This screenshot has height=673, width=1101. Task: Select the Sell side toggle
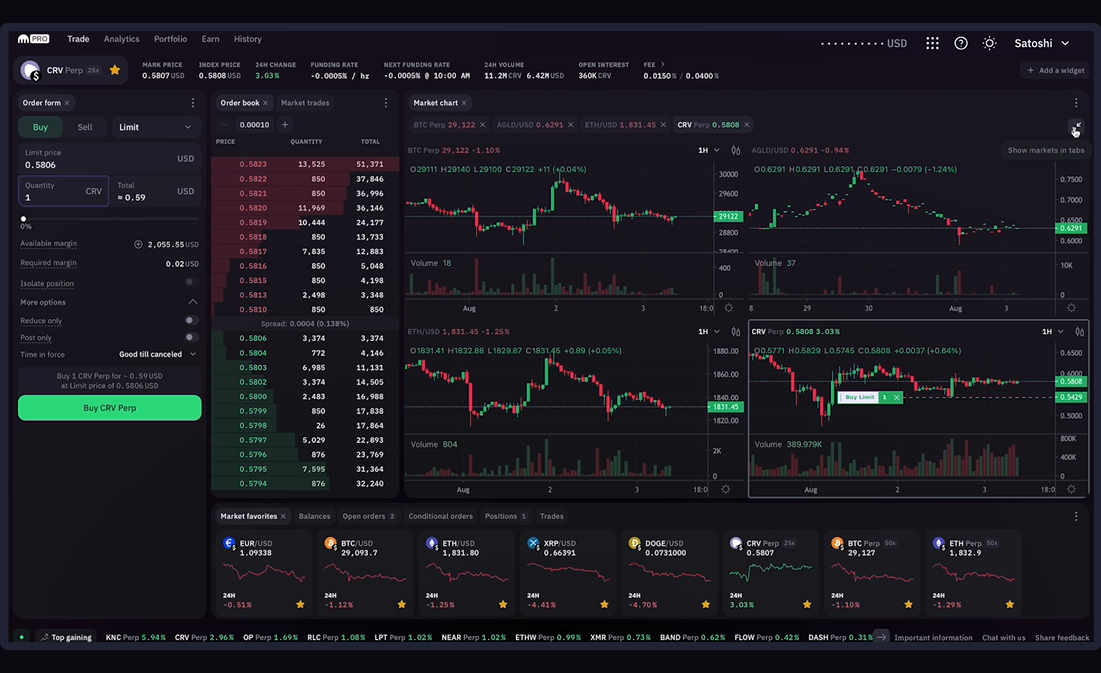click(x=85, y=127)
